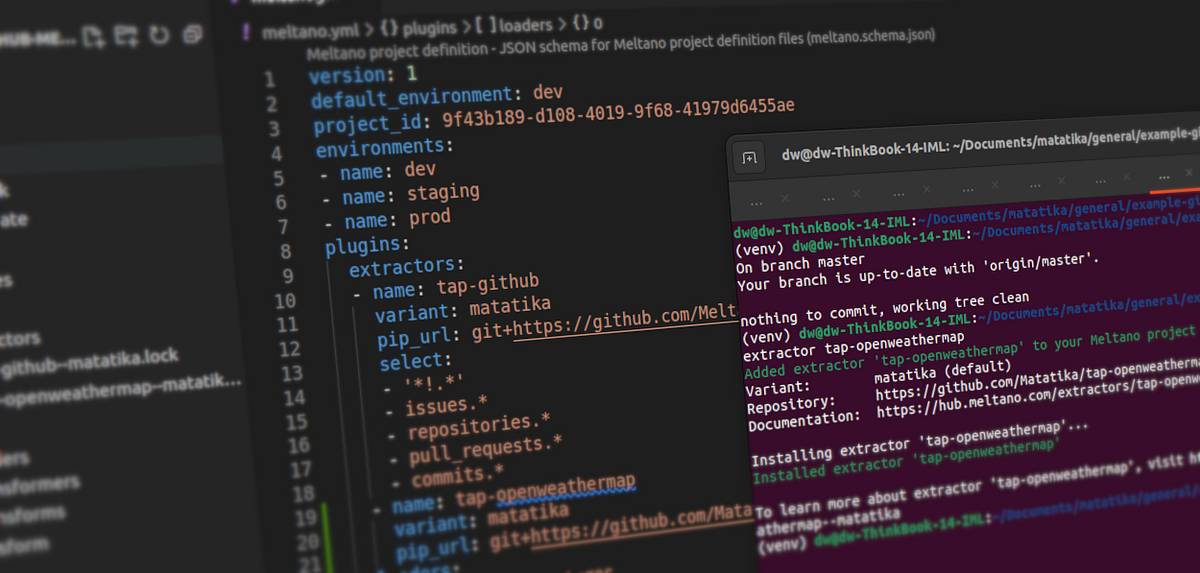Click the terminal window title path
The width and height of the screenshot is (1200, 573).
(990, 143)
